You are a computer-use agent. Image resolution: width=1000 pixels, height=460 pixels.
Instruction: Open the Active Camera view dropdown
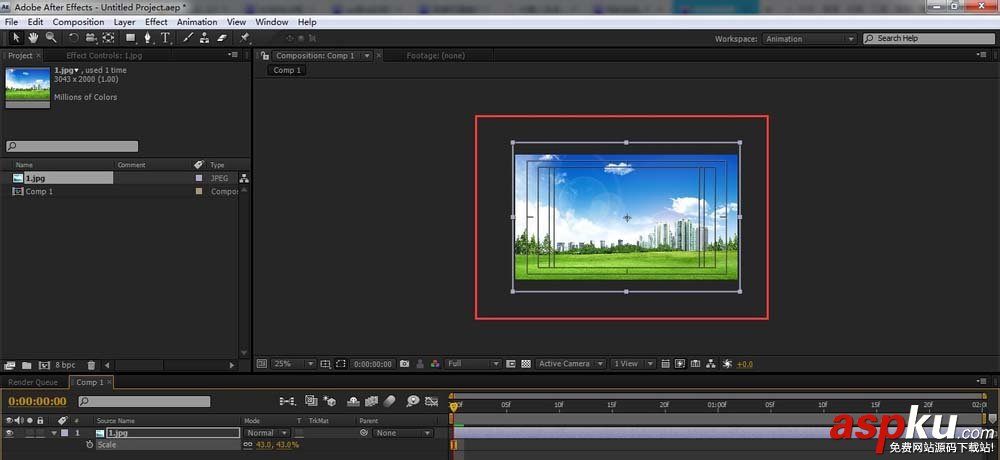[x=570, y=364]
